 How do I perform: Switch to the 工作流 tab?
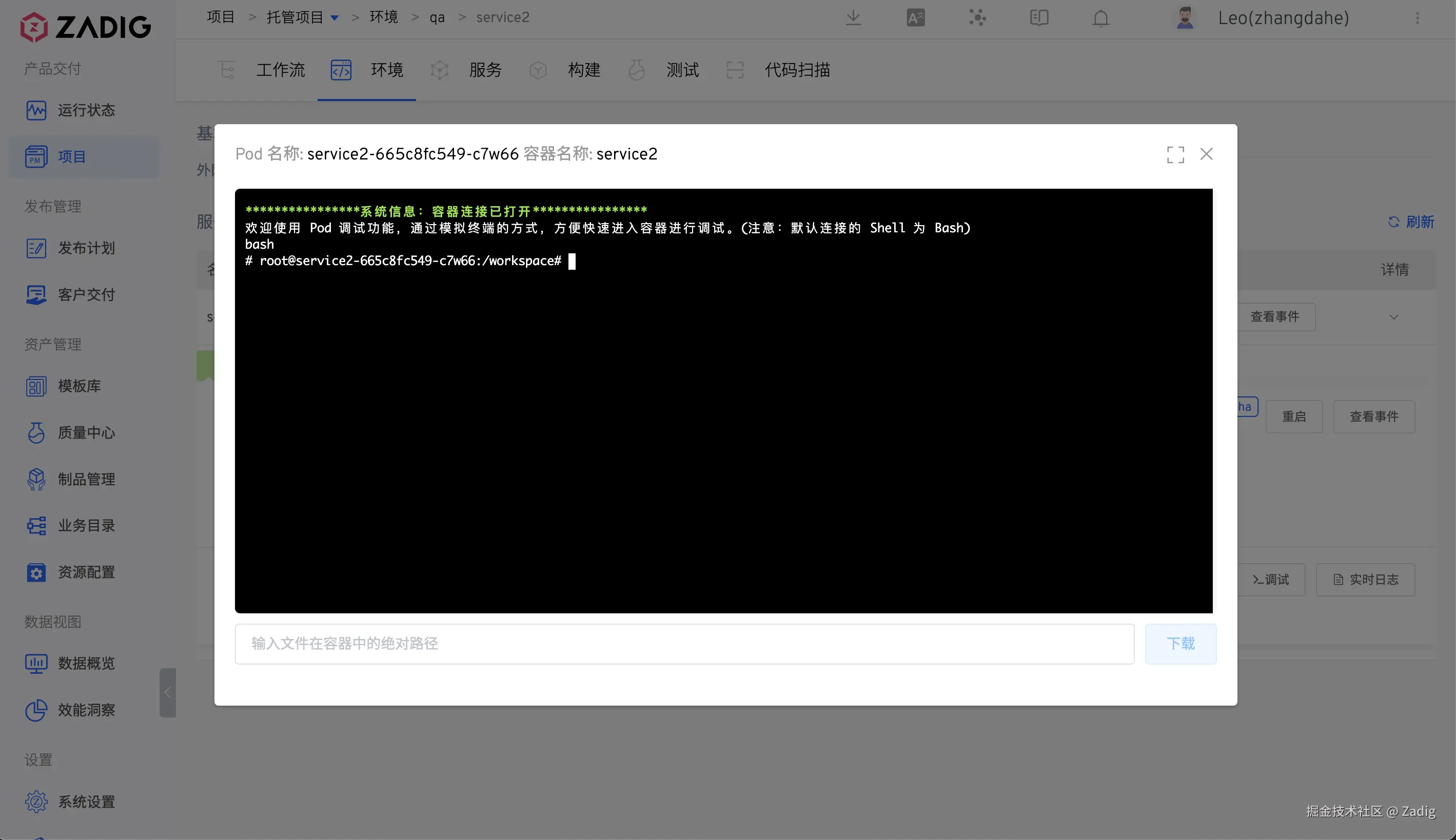pos(281,70)
